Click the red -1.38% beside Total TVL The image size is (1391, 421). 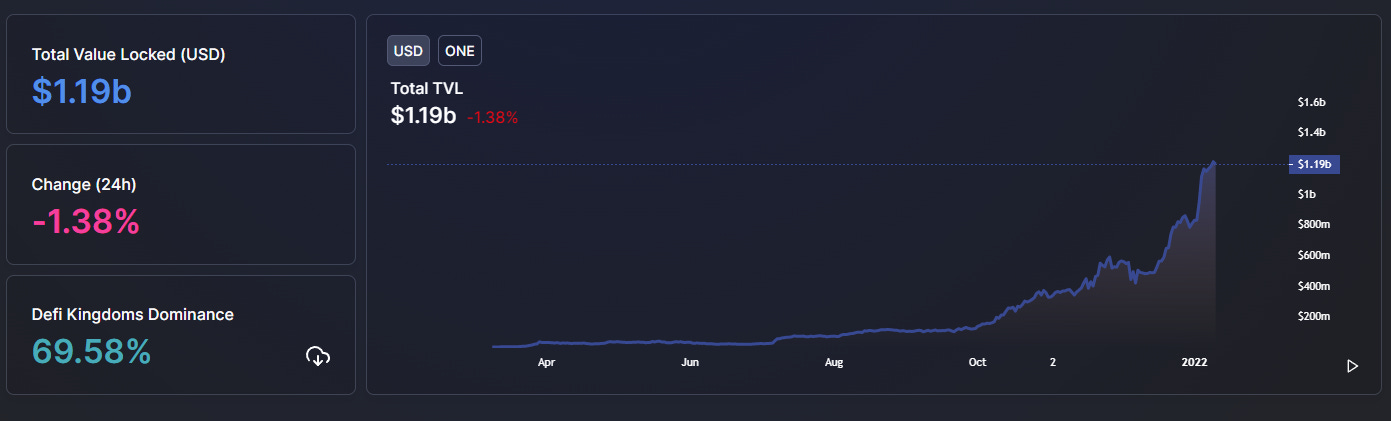pos(492,117)
